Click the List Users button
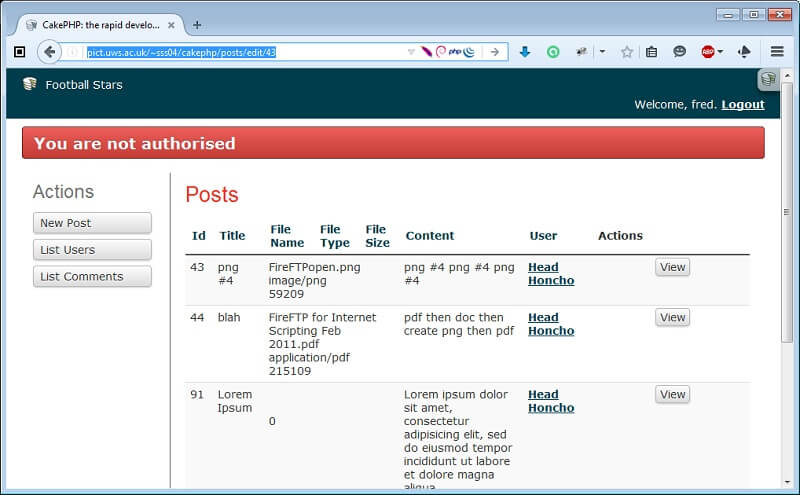The image size is (800, 495). coord(92,250)
